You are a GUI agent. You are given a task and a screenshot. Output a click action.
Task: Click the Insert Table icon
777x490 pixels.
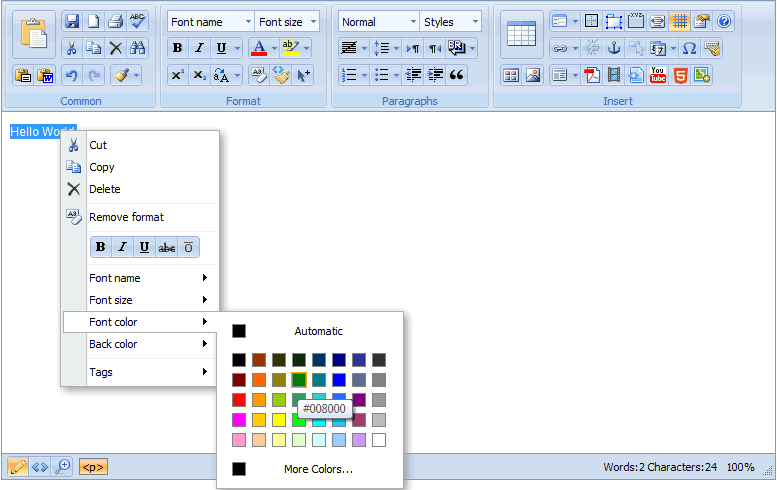pos(521,34)
